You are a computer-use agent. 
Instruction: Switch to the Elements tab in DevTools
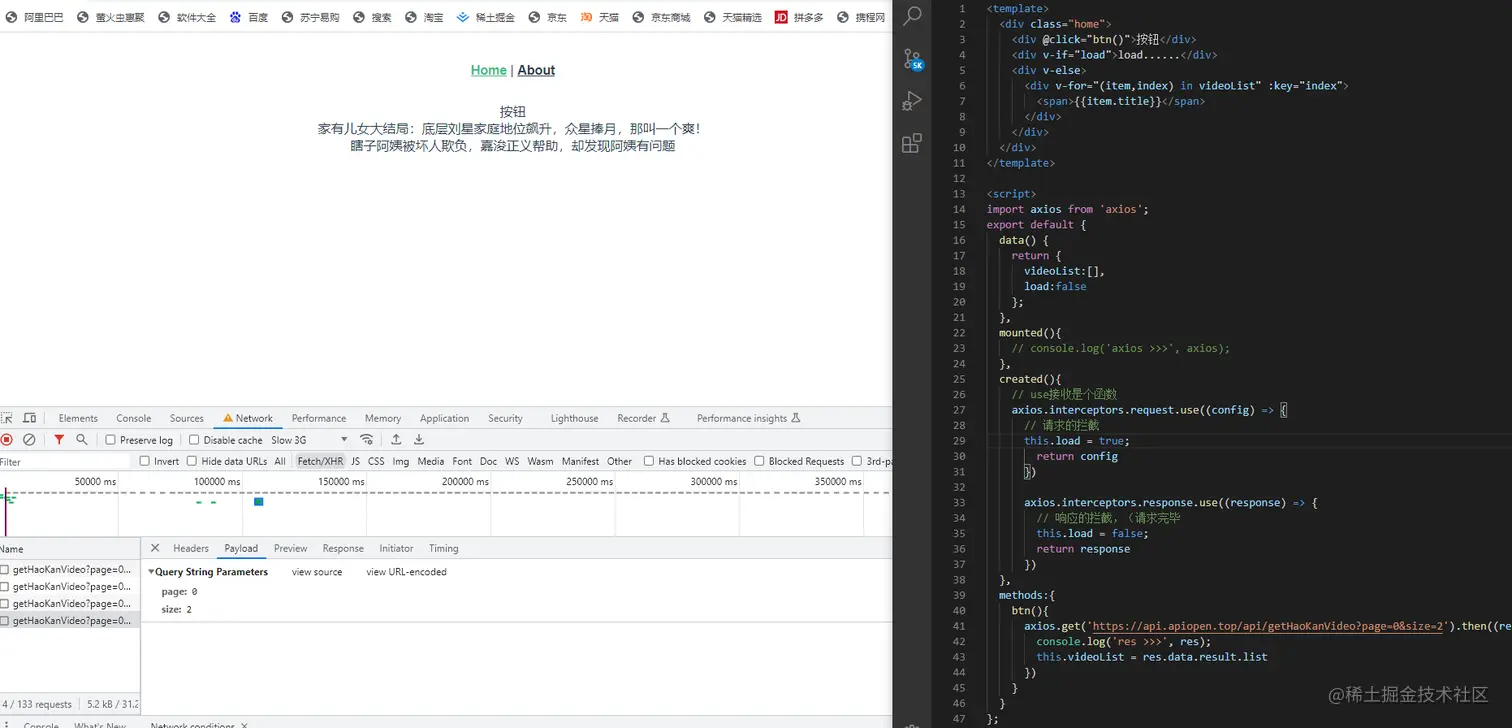(x=78, y=418)
